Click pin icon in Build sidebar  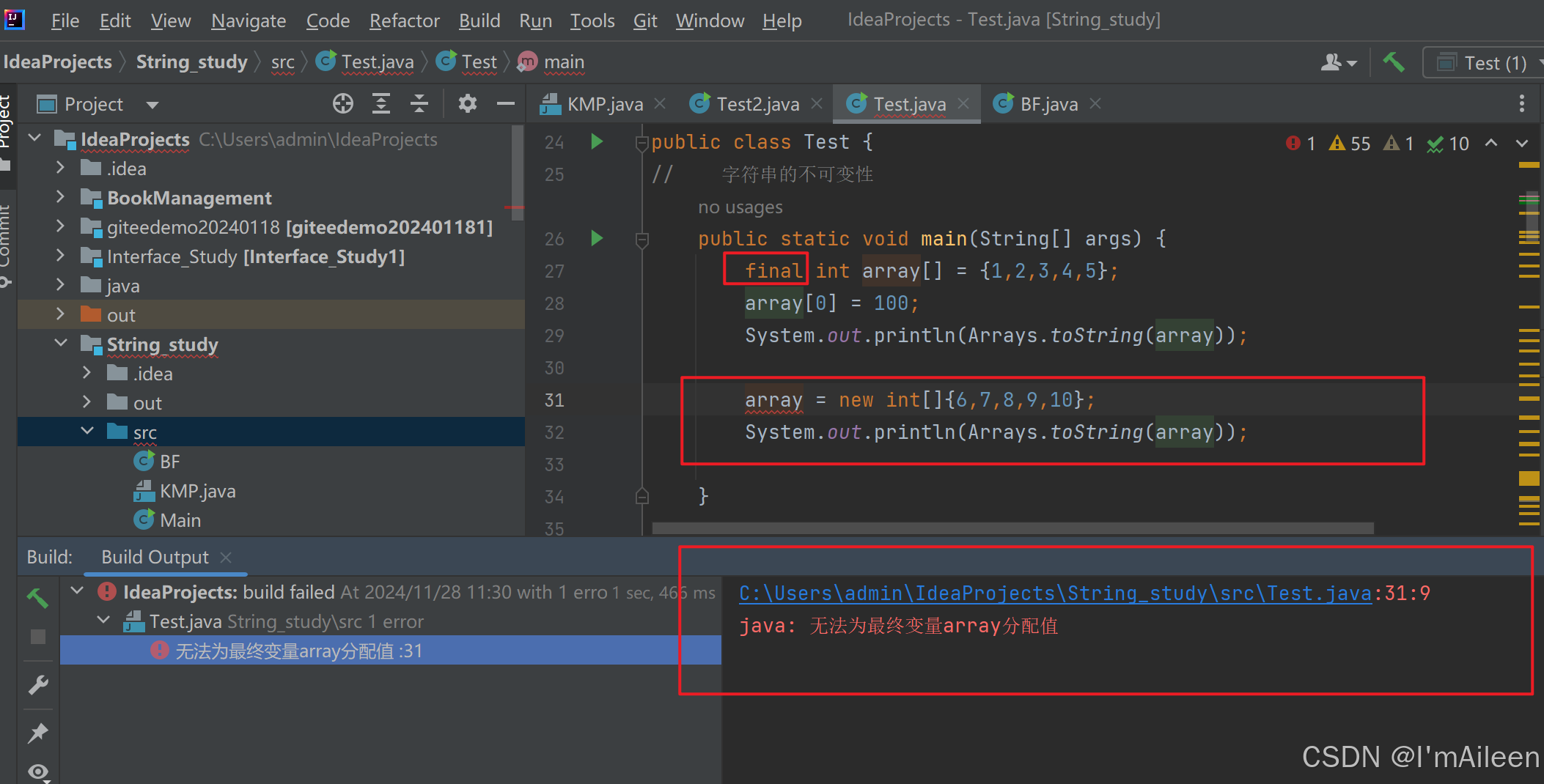click(x=37, y=732)
